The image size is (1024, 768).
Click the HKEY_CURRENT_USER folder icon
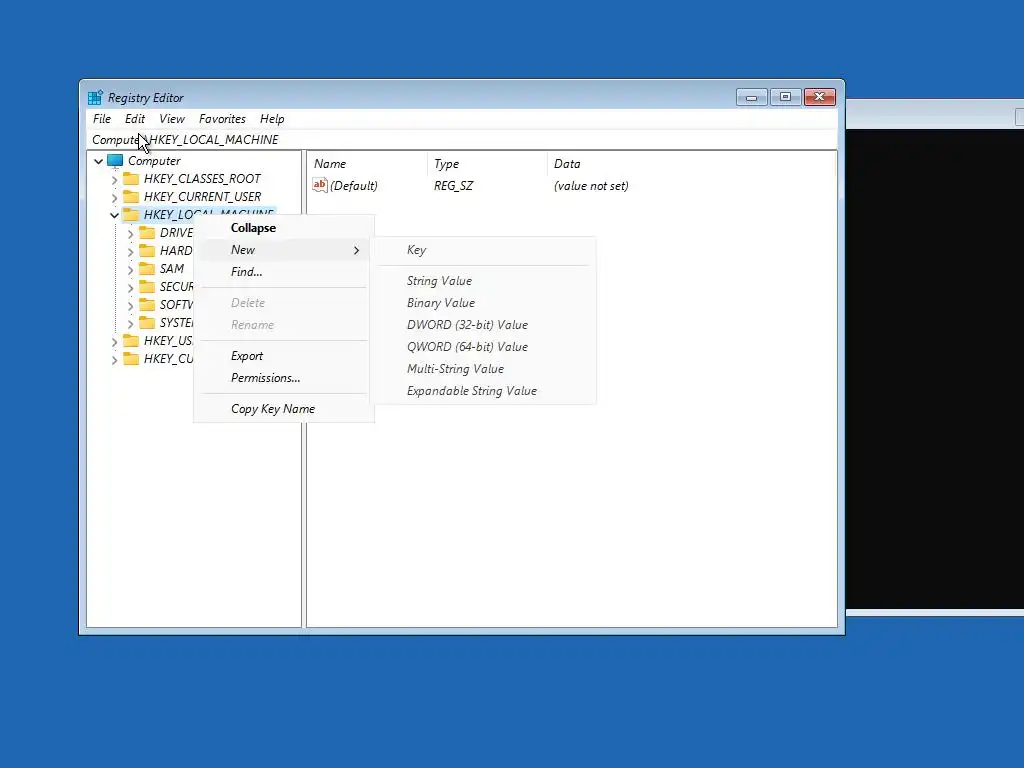click(x=131, y=197)
